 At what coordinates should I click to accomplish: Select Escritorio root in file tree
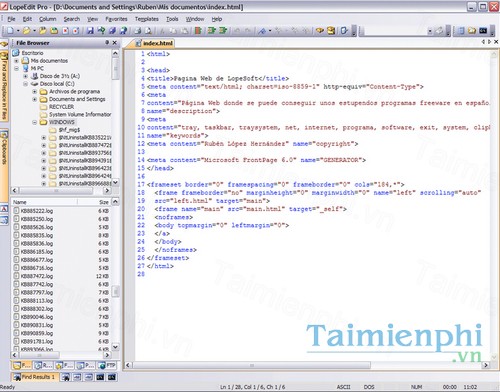32,53
